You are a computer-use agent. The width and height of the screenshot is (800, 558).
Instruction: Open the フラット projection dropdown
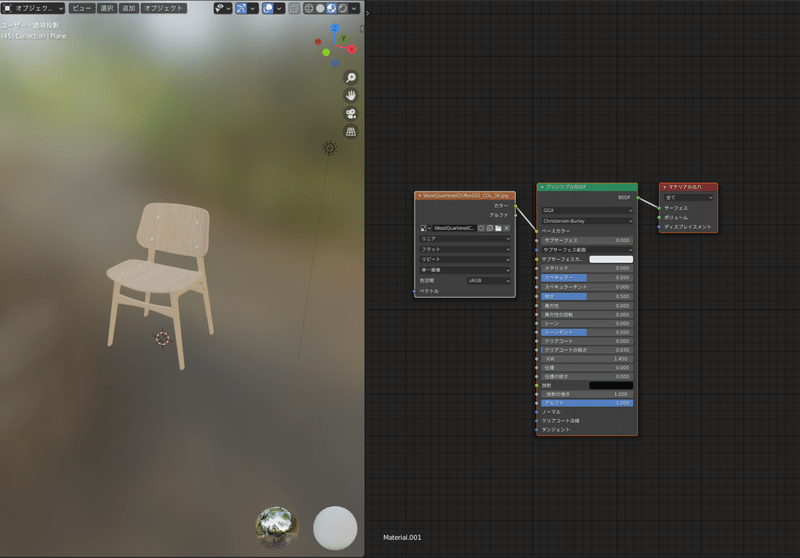[465, 249]
